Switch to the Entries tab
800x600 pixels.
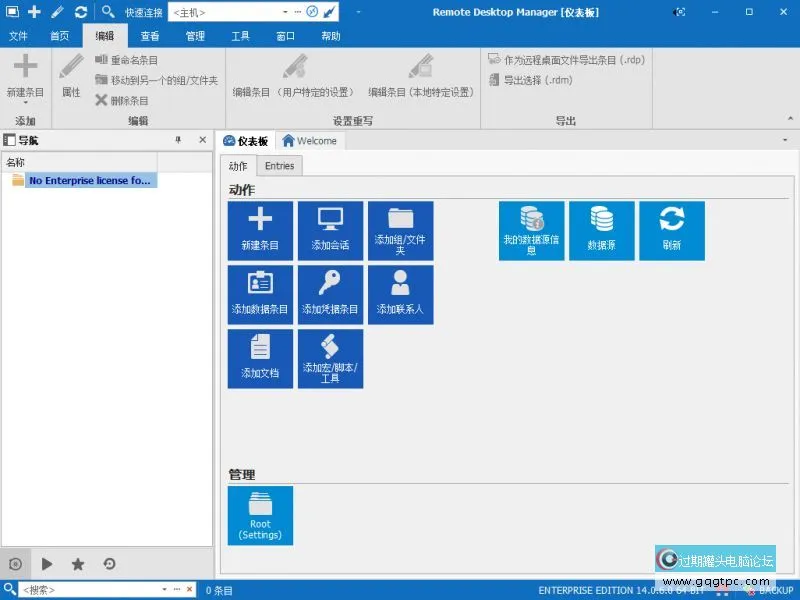click(279, 166)
